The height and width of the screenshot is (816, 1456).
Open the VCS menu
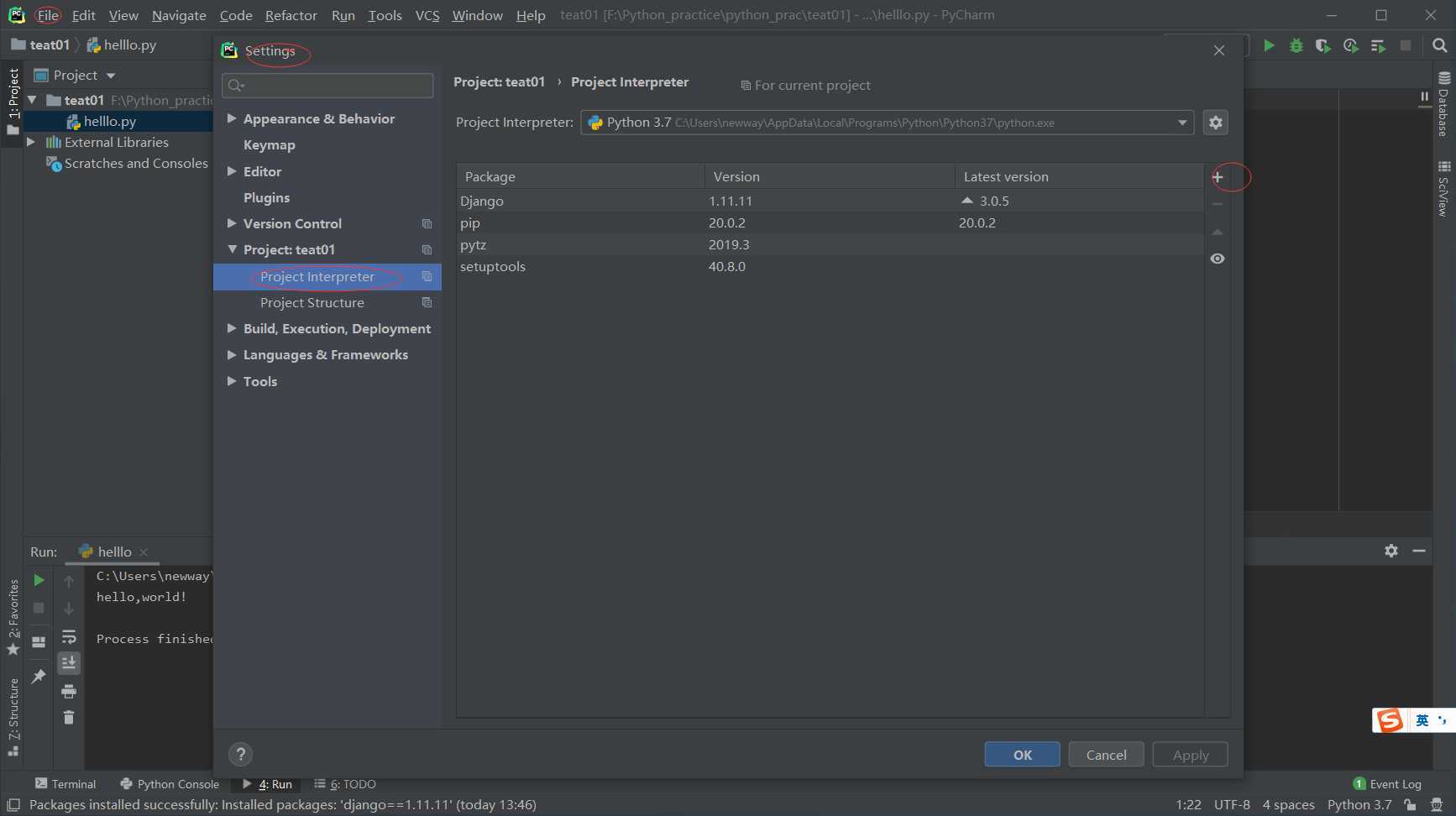point(427,15)
